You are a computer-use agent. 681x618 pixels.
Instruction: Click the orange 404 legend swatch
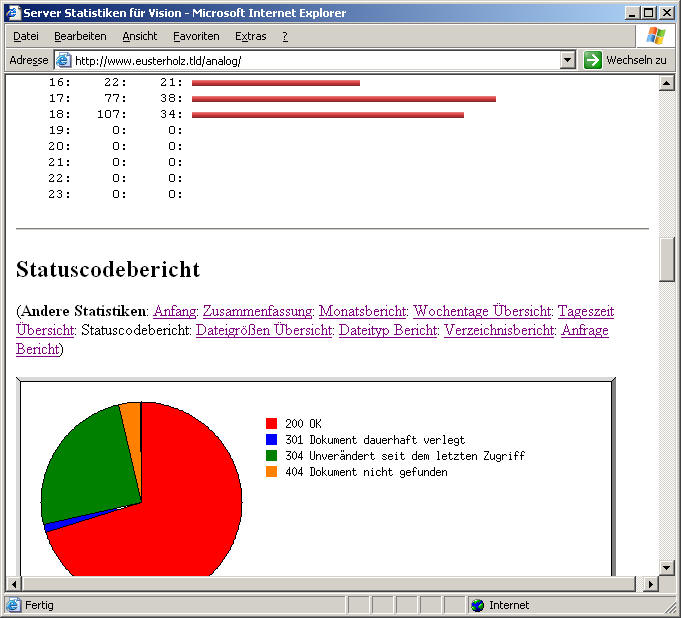(271, 472)
